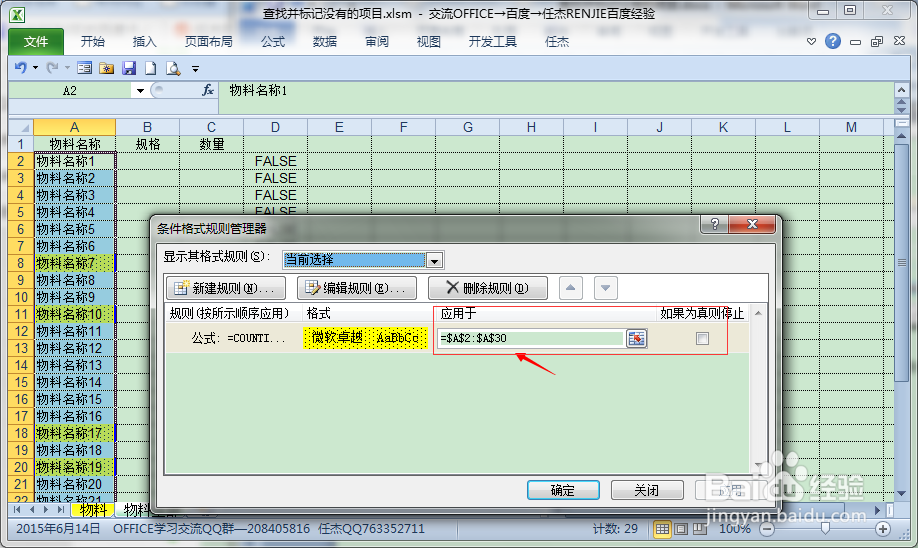Switch to the 公式 ribbon tab
Screen dimensions: 918x548
coord(273,42)
